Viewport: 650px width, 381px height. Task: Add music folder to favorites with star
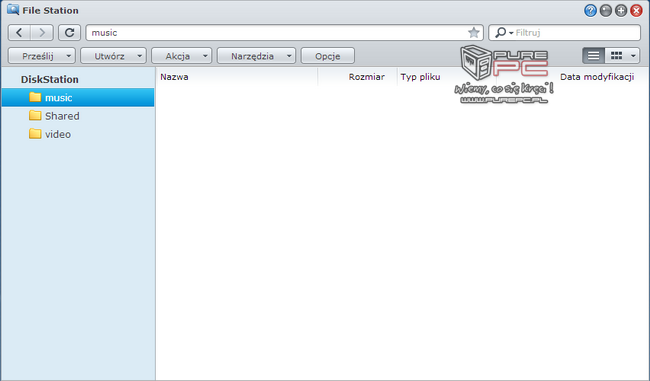pos(473,32)
